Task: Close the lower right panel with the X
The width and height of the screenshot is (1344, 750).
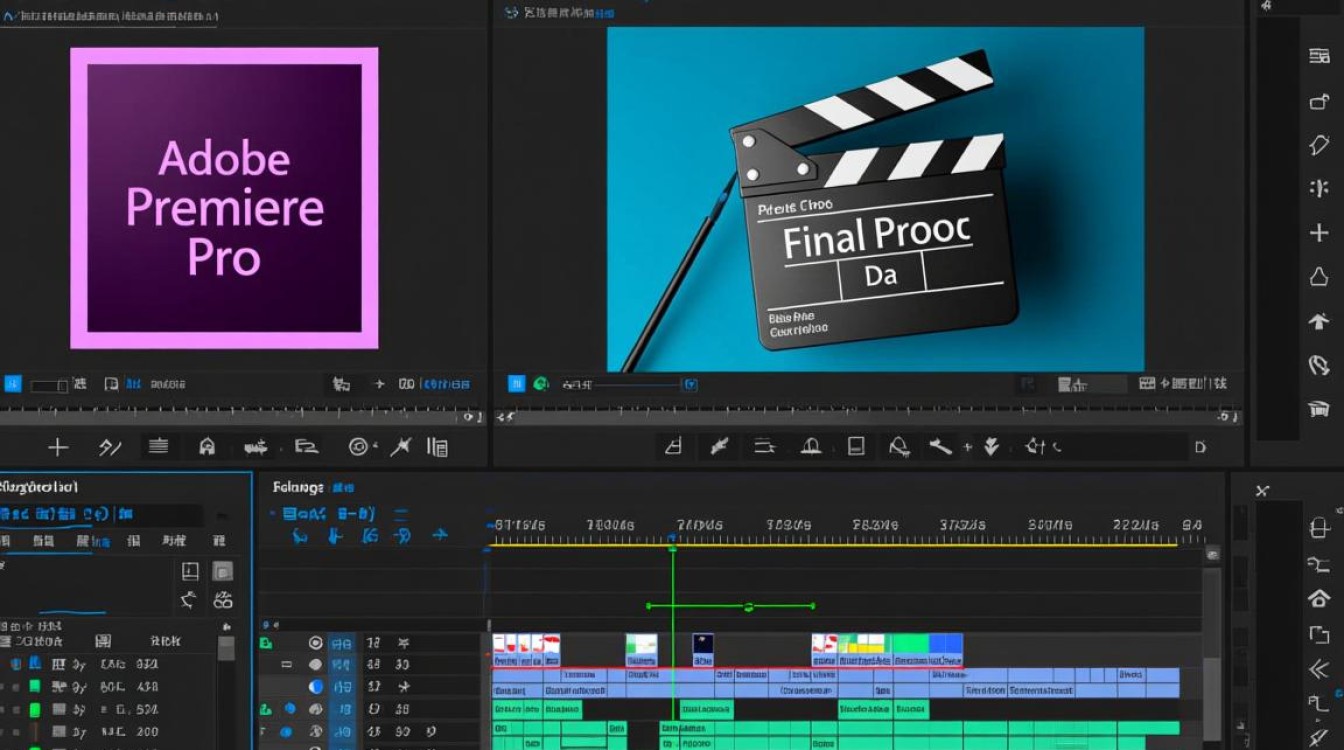Action: [1262, 490]
